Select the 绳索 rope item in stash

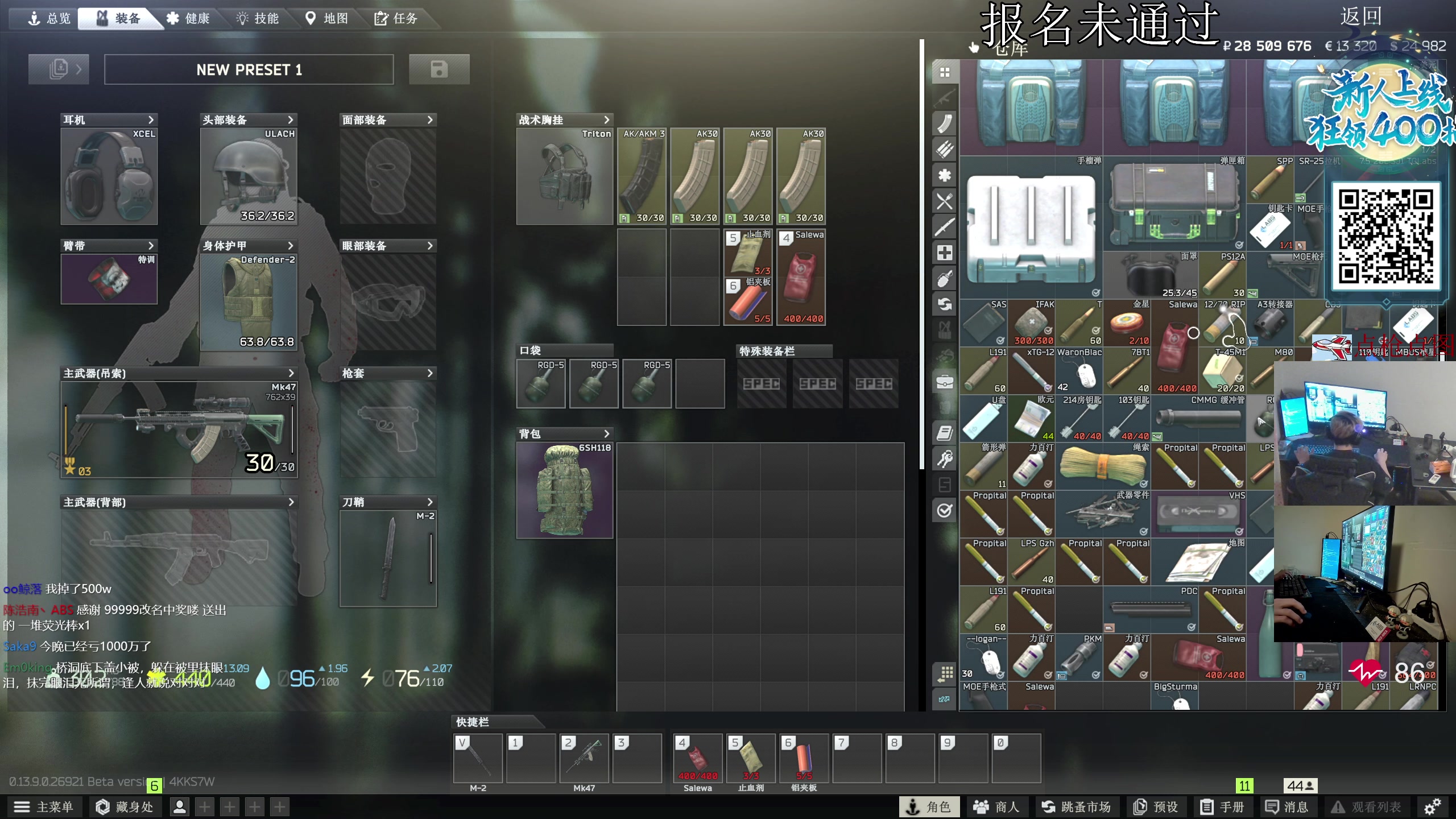[x=1103, y=466]
